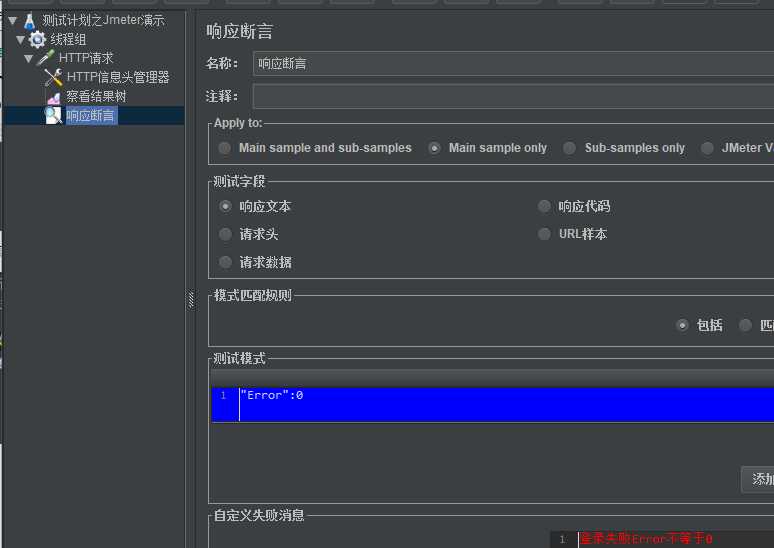Click the test plan flask icon

point(30,21)
